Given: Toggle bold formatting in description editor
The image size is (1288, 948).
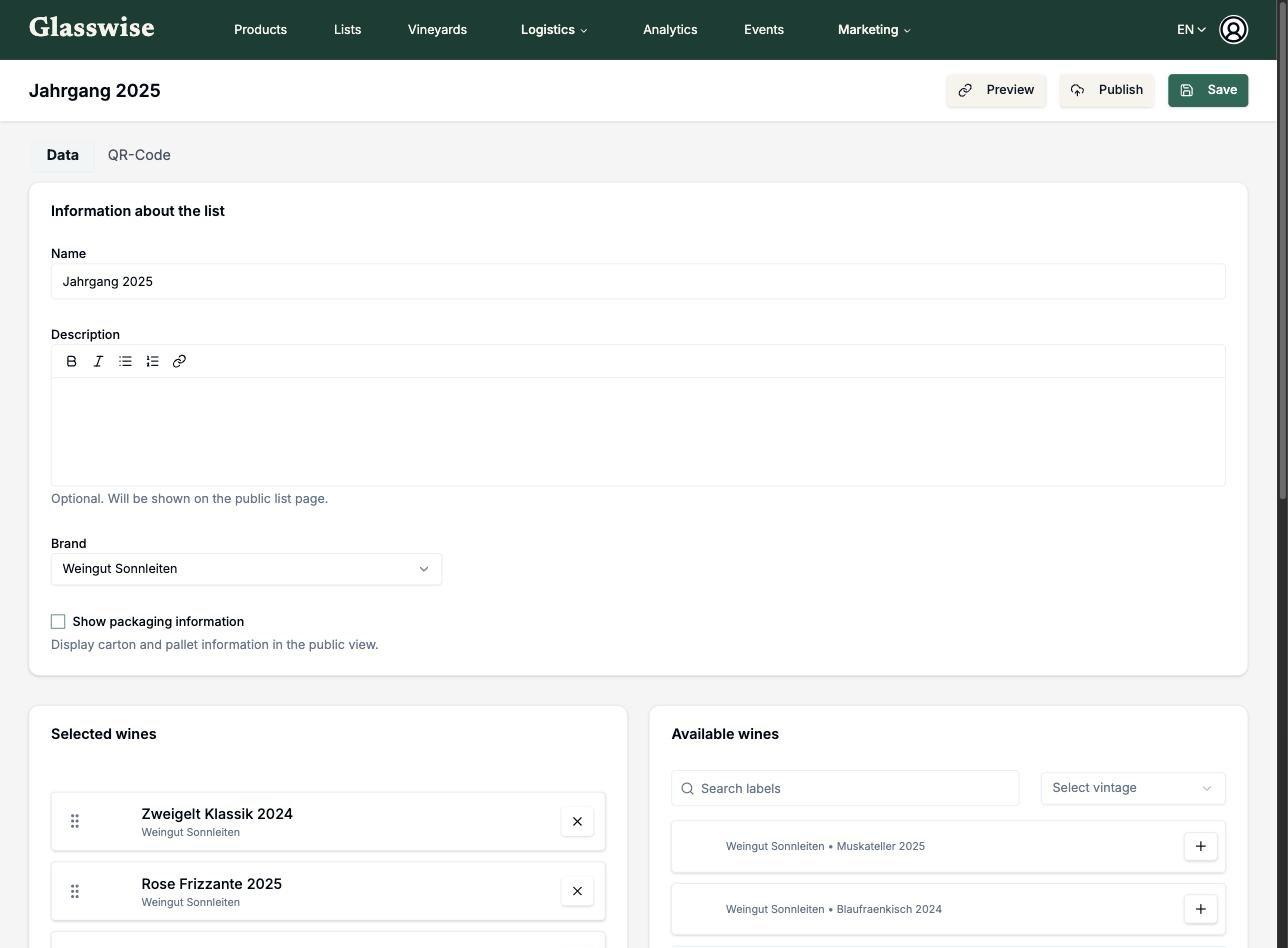Looking at the screenshot, I should [71, 361].
